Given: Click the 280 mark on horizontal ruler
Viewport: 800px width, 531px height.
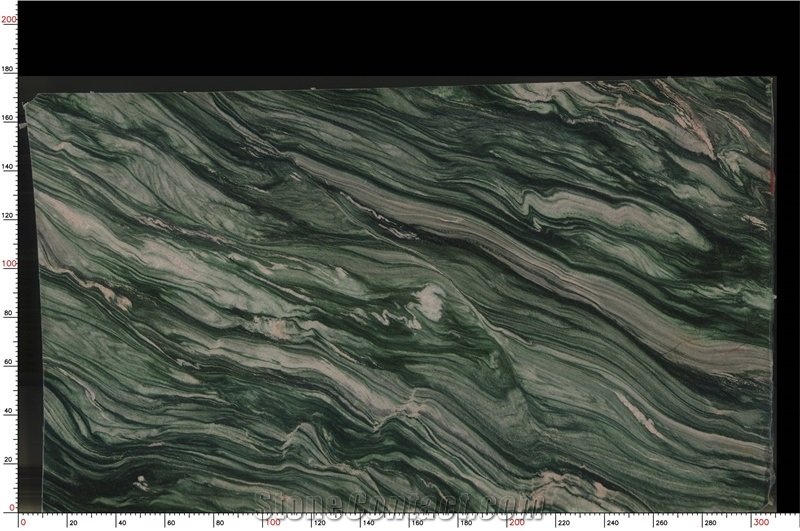Looking at the screenshot, I should click(x=710, y=523).
